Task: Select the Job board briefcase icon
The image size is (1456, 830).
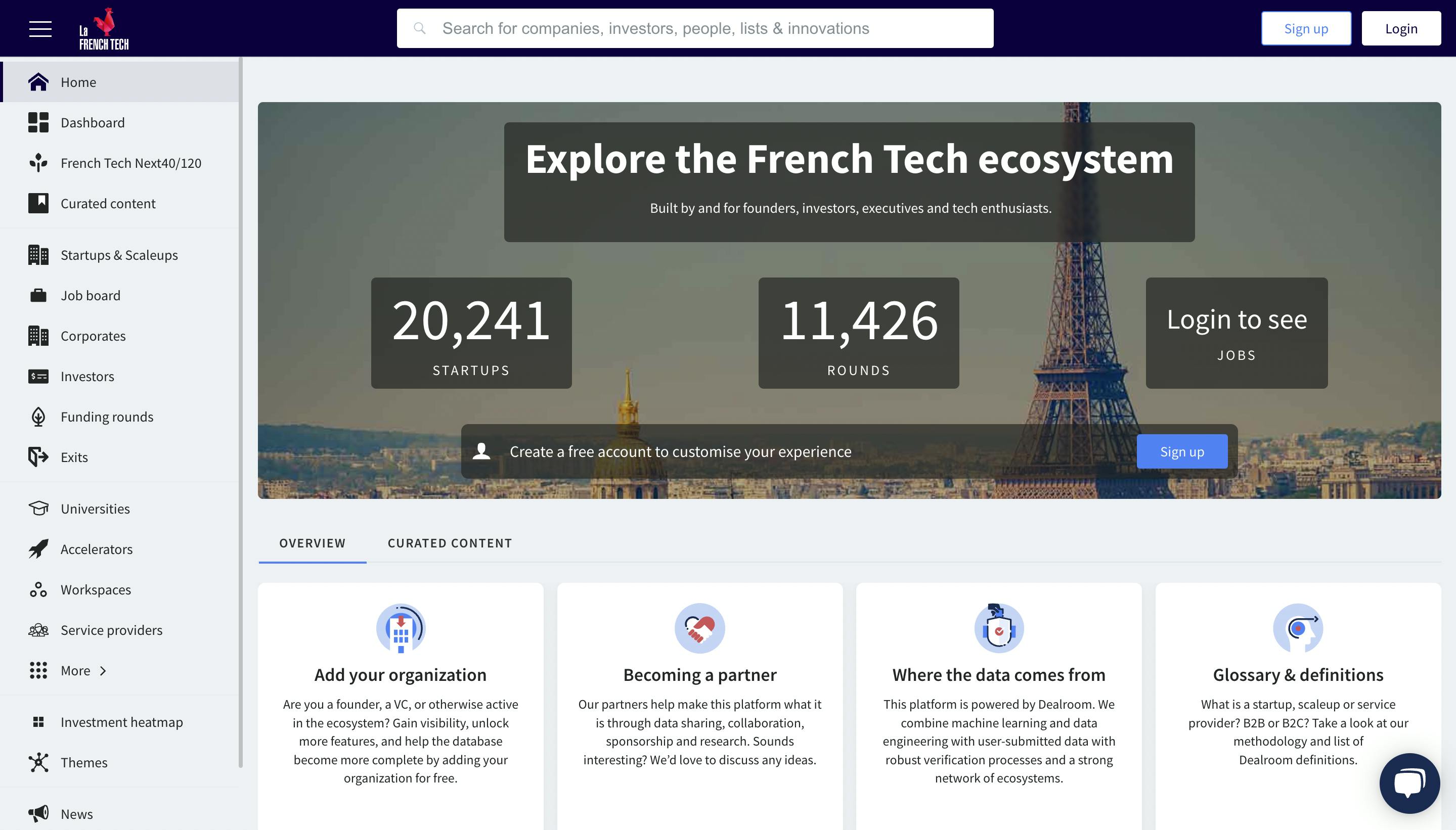Action: [x=37, y=295]
